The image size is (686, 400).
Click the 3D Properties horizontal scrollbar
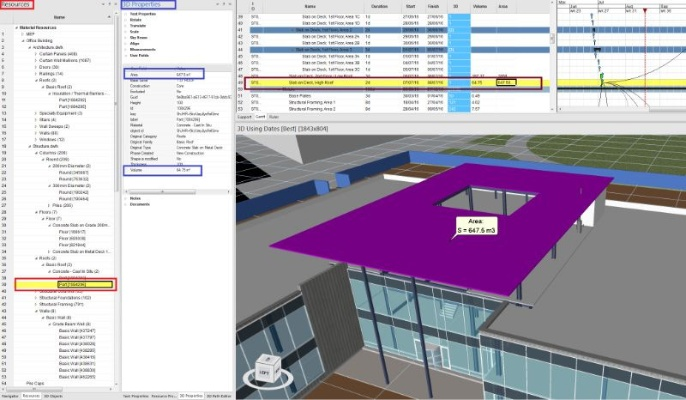pyautogui.click(x=177, y=192)
